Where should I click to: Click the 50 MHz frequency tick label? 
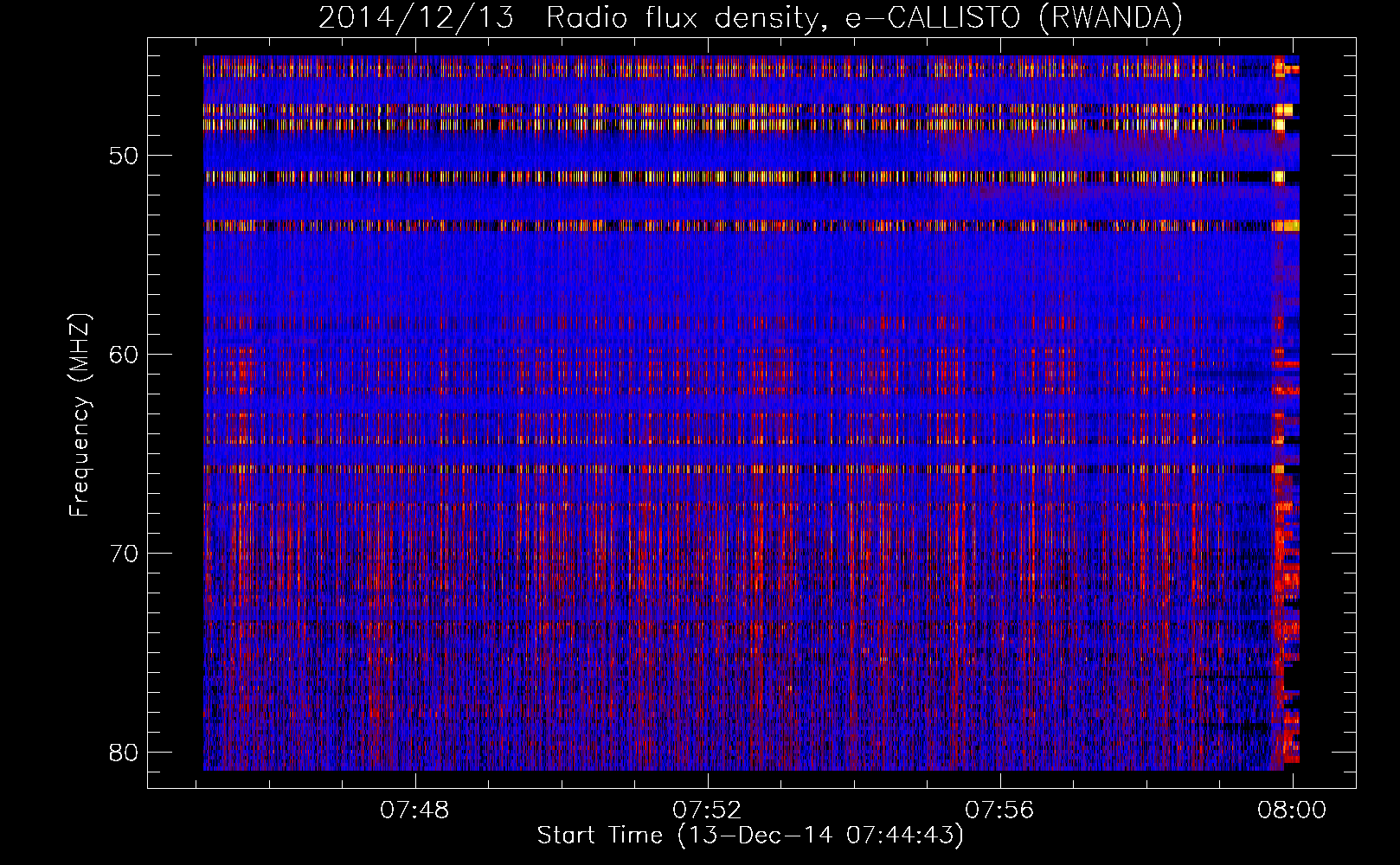click(x=125, y=157)
